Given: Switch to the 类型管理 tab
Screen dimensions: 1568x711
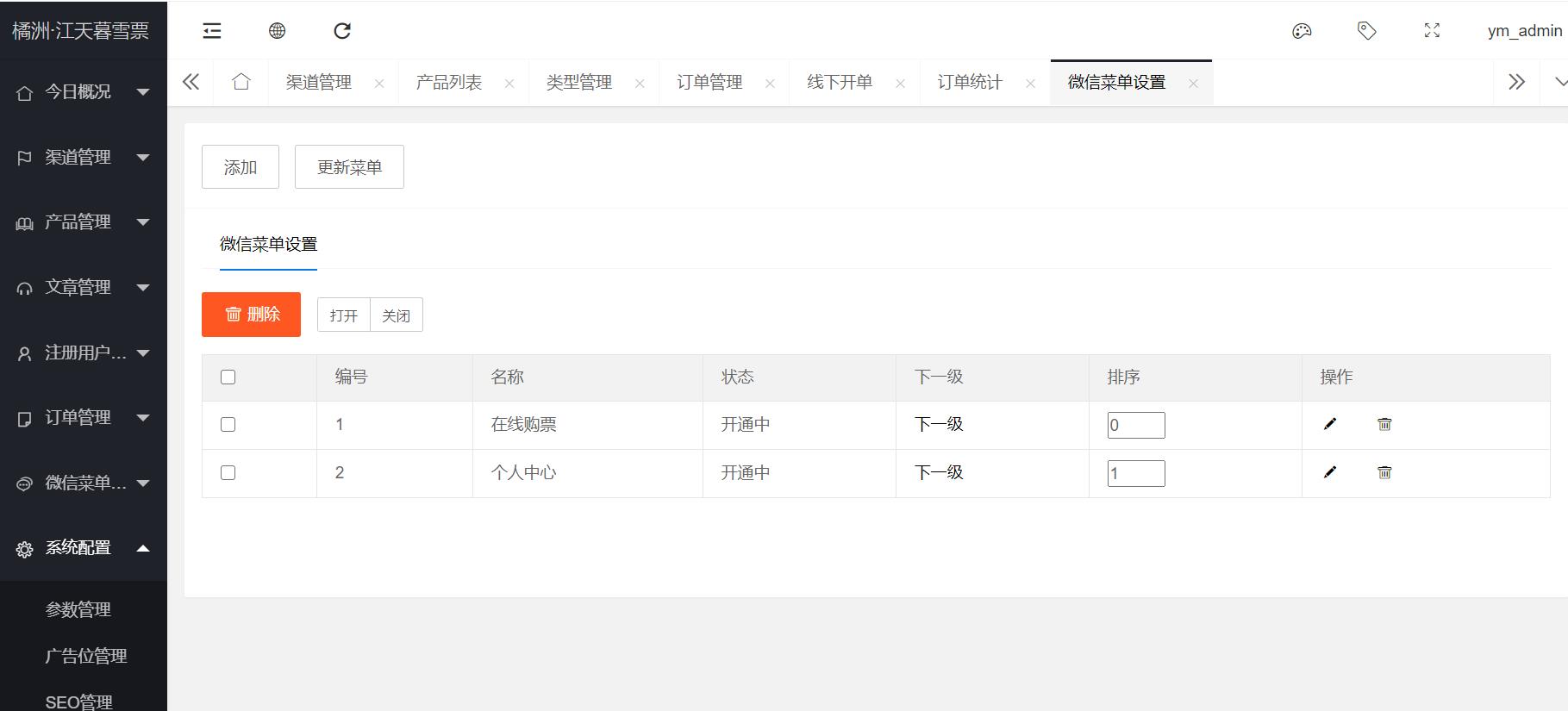Looking at the screenshot, I should click(x=579, y=83).
